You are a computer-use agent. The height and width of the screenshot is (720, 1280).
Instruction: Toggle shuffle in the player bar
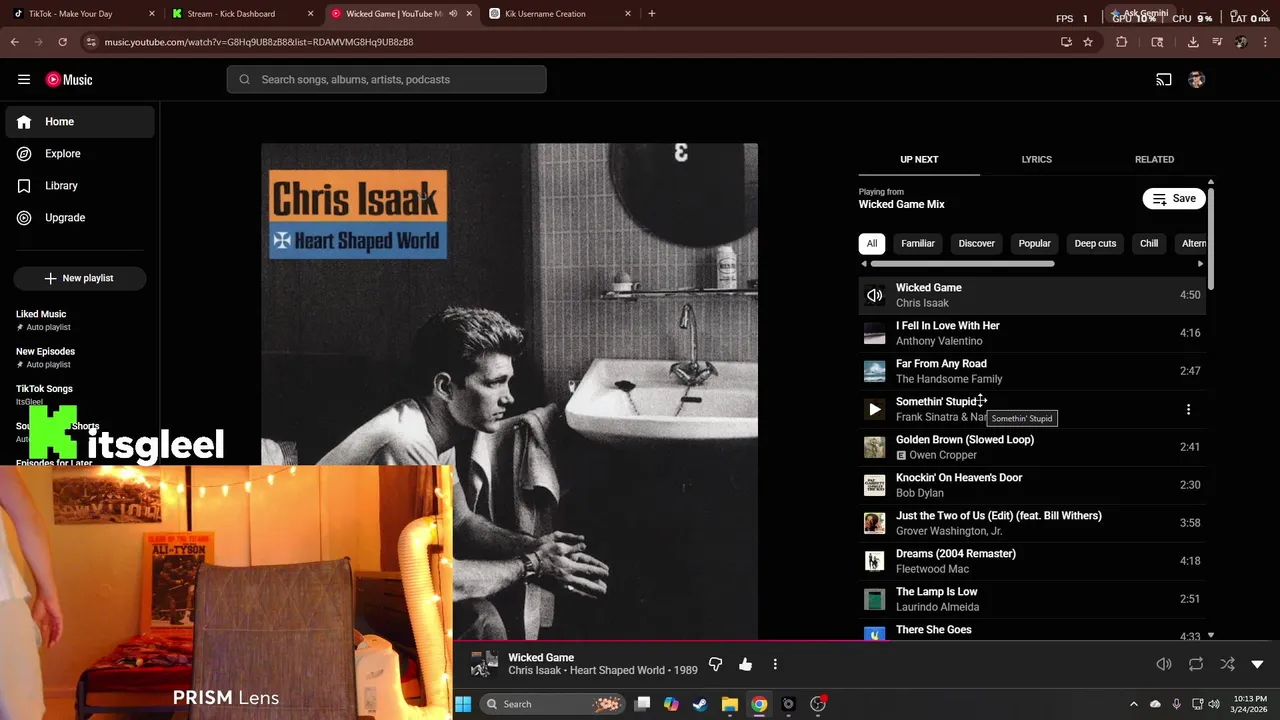(x=1227, y=664)
